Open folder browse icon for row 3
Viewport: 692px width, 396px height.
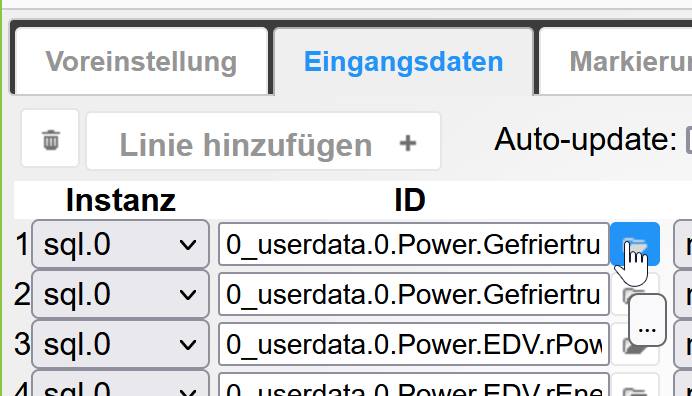[x=635, y=345]
